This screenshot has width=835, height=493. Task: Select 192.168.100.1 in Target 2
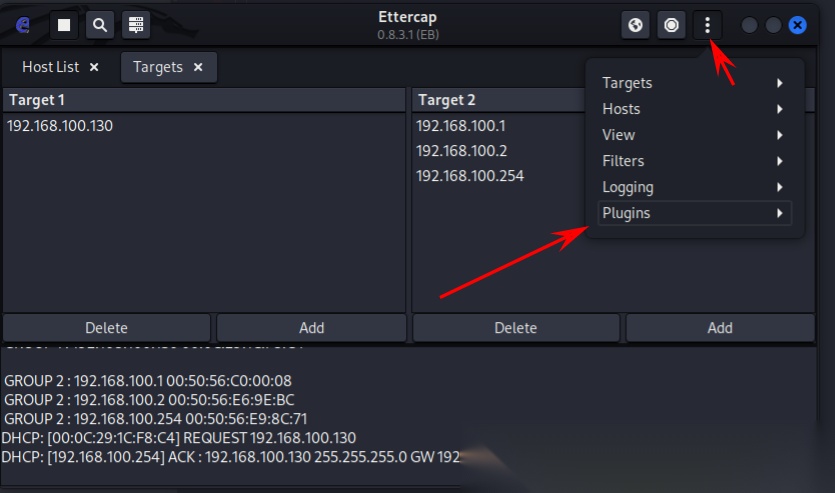(x=461, y=126)
